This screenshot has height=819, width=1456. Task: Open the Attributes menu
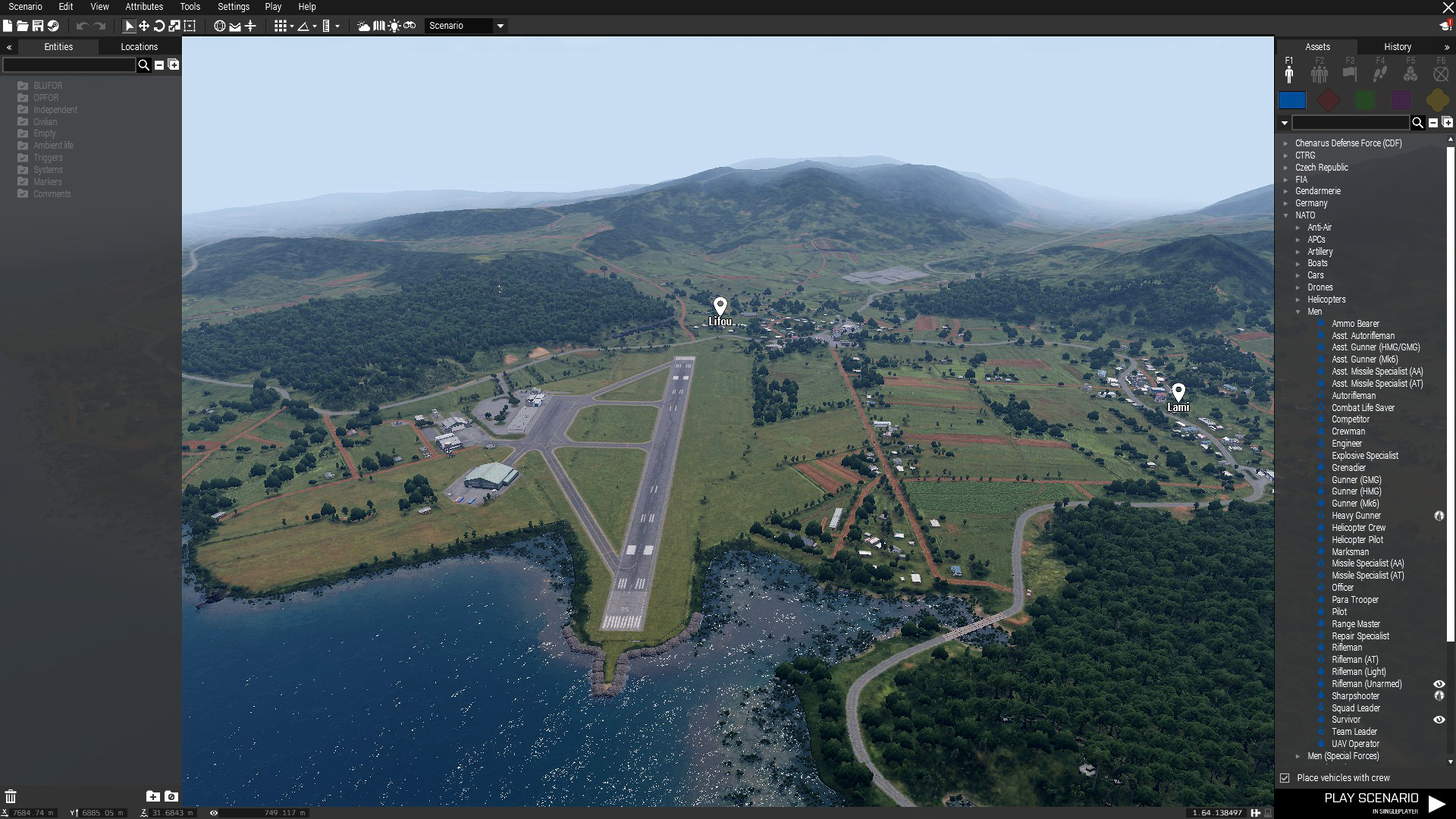point(144,7)
